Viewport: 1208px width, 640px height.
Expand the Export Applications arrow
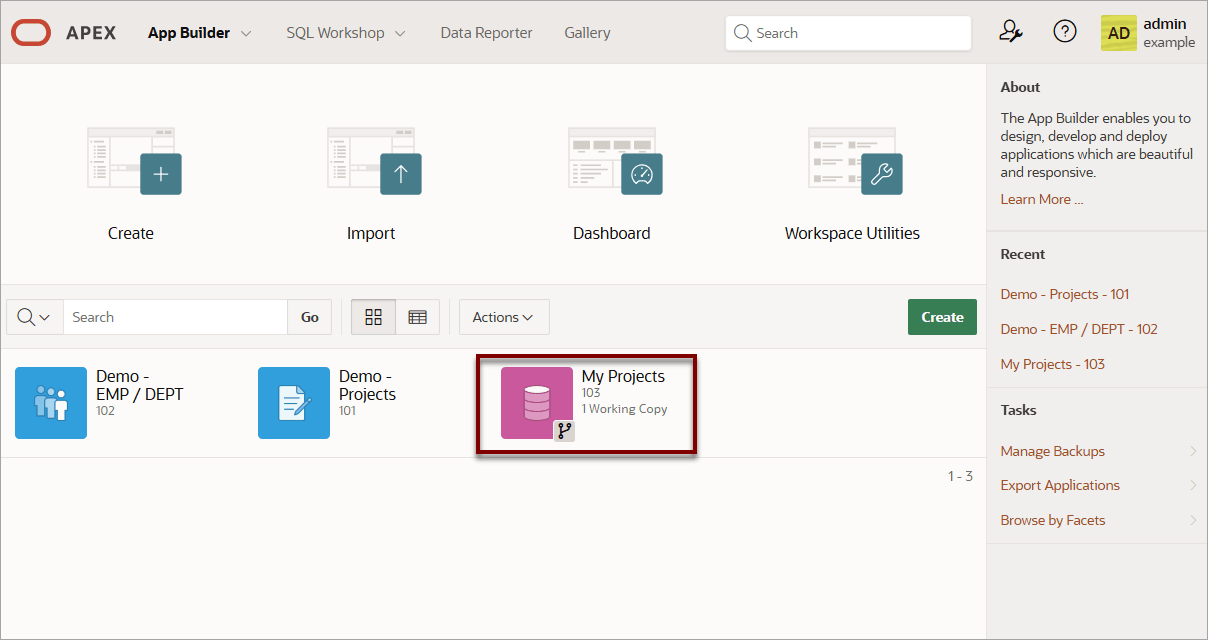[1193, 485]
